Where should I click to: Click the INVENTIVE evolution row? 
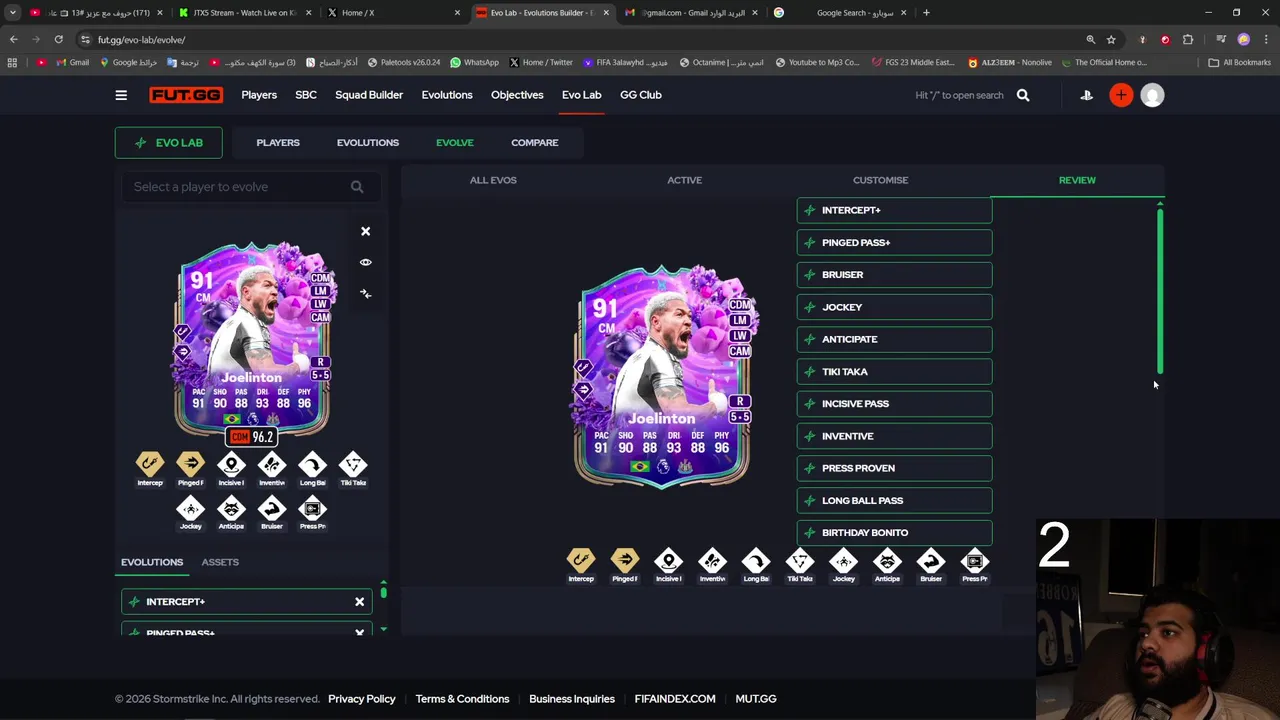pyautogui.click(x=894, y=436)
